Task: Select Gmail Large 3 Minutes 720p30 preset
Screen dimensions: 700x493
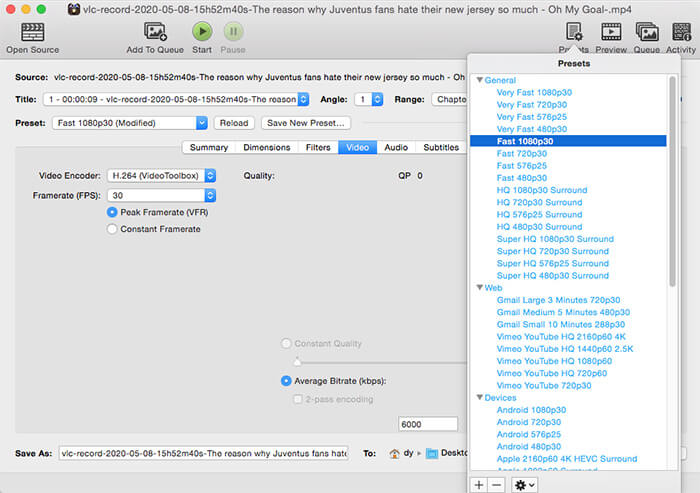Action: [558, 300]
